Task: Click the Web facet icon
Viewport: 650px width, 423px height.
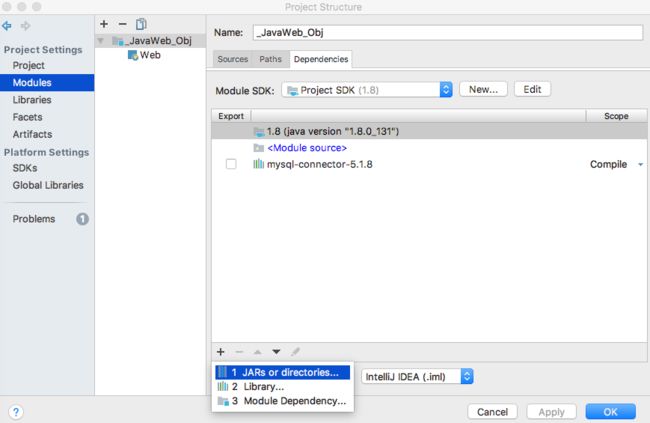Action: click(x=133, y=55)
